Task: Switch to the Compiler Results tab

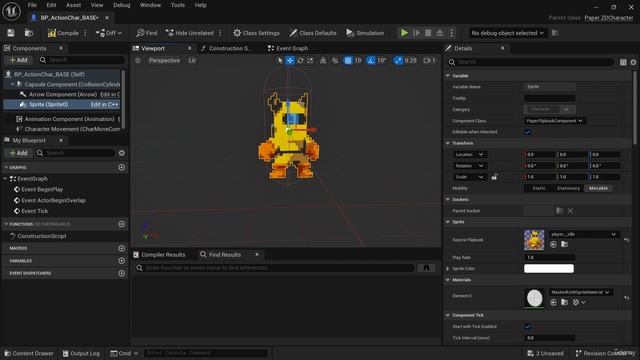Action: 160,255
